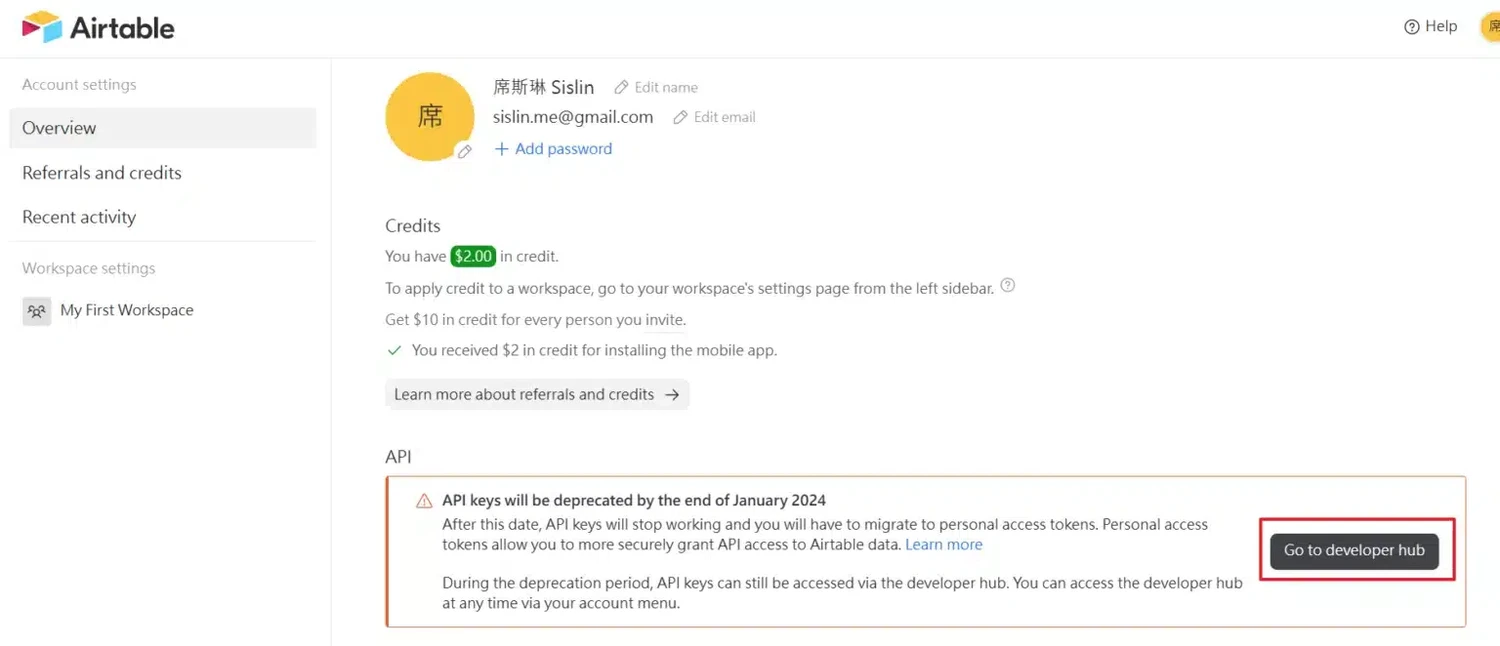Click the large yellow profile avatar

click(429, 116)
